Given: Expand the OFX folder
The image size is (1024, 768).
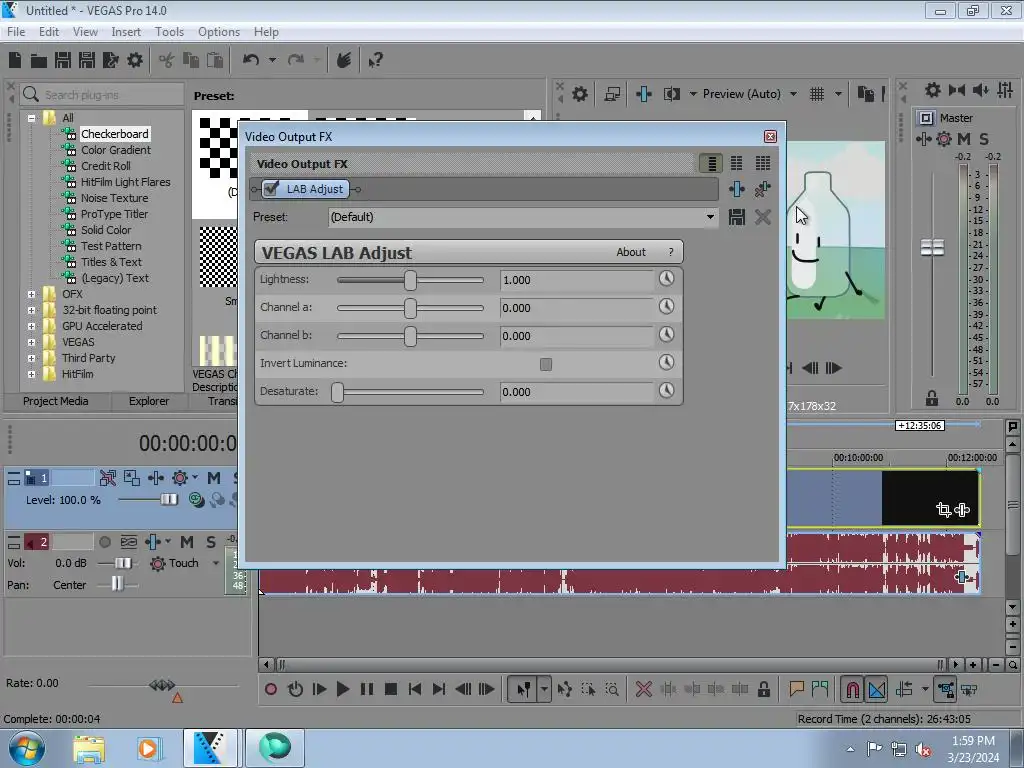Looking at the screenshot, I should pyautogui.click(x=31, y=295).
